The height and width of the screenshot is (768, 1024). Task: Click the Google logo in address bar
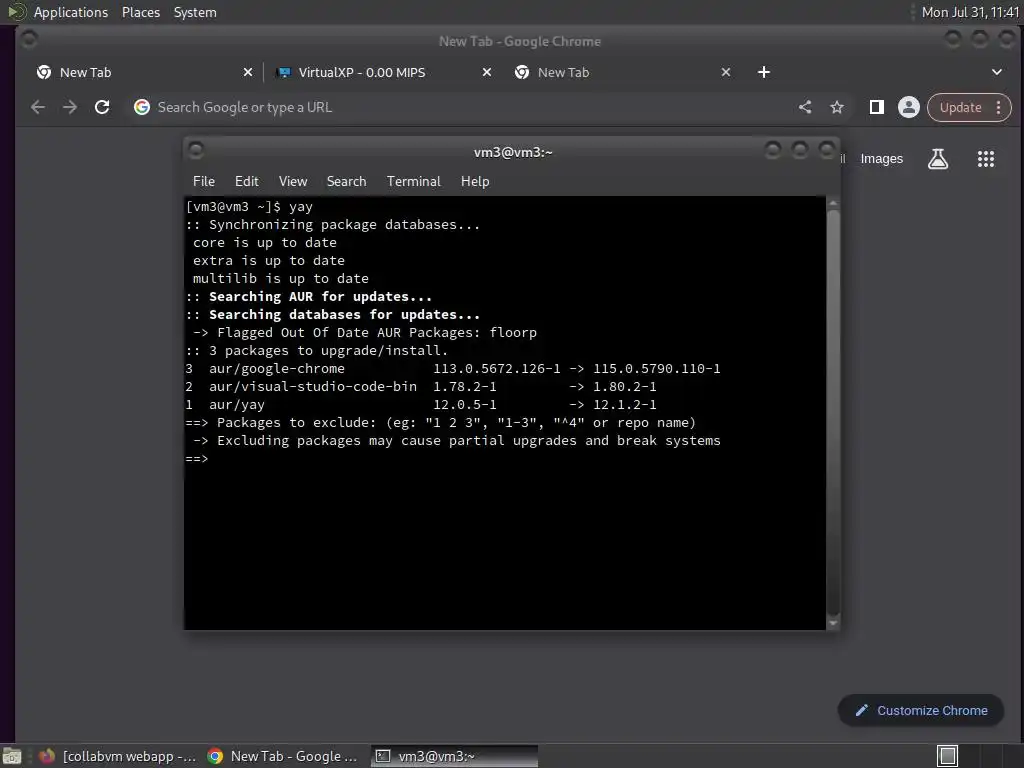(142, 107)
